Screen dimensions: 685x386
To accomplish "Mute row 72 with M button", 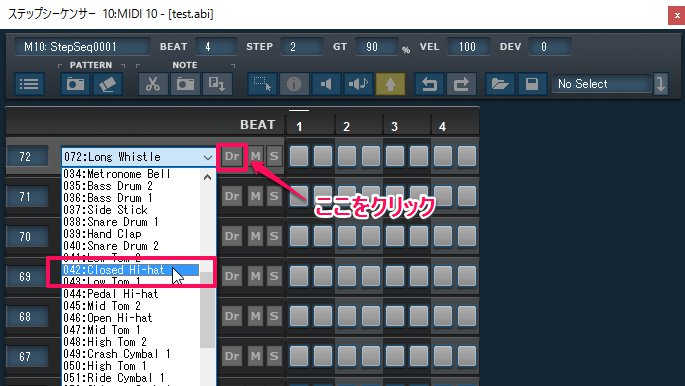I will point(256,156).
